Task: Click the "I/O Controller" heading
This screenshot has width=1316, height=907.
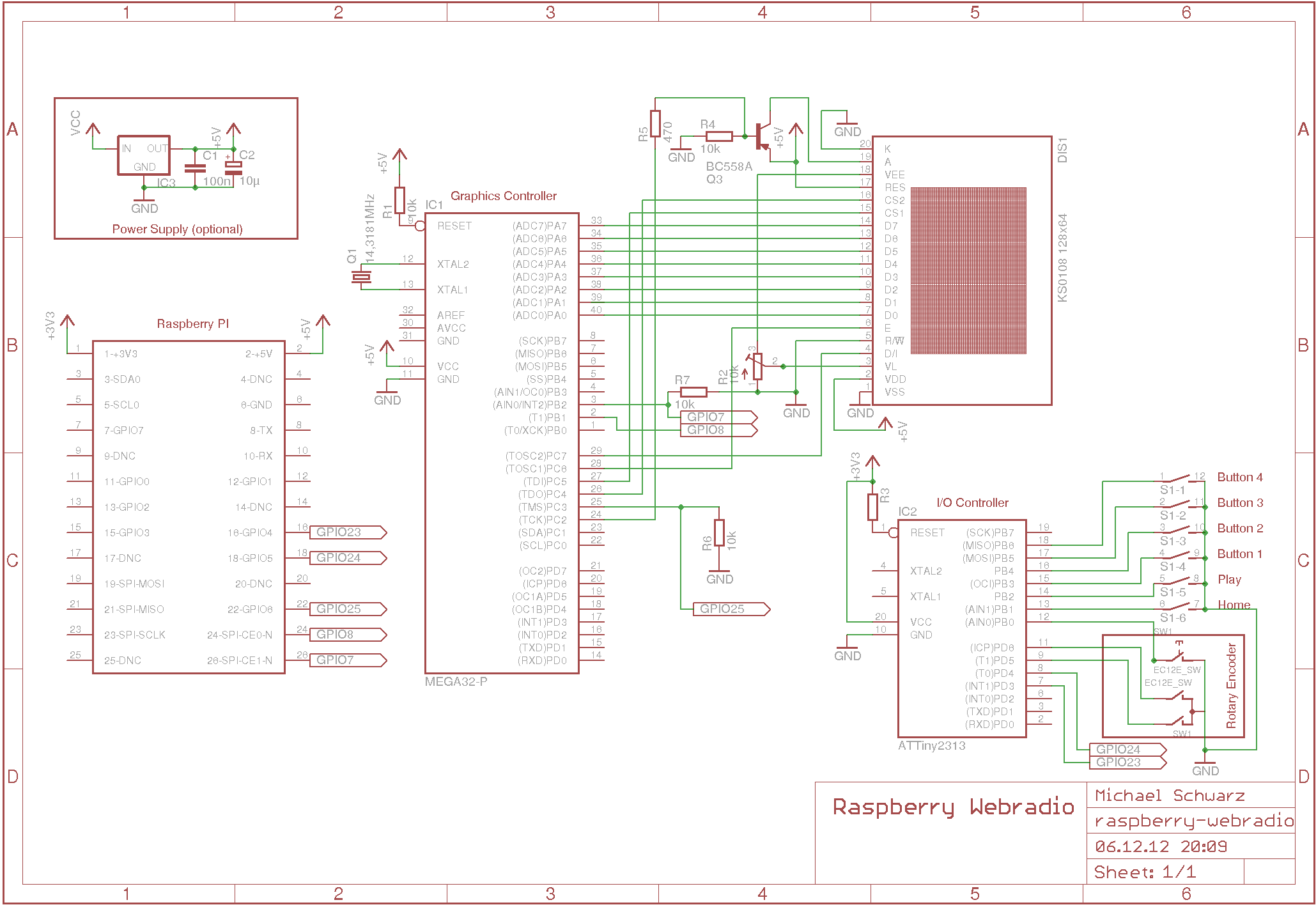Action: (x=973, y=503)
